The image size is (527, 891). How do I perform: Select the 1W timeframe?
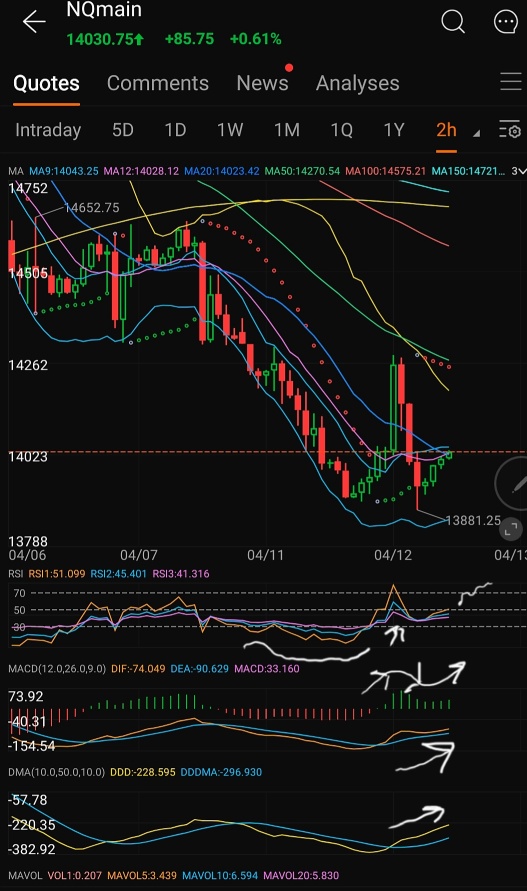(x=230, y=130)
